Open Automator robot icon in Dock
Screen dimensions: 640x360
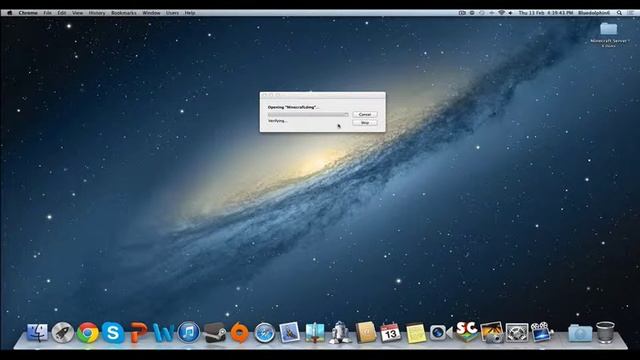340,333
